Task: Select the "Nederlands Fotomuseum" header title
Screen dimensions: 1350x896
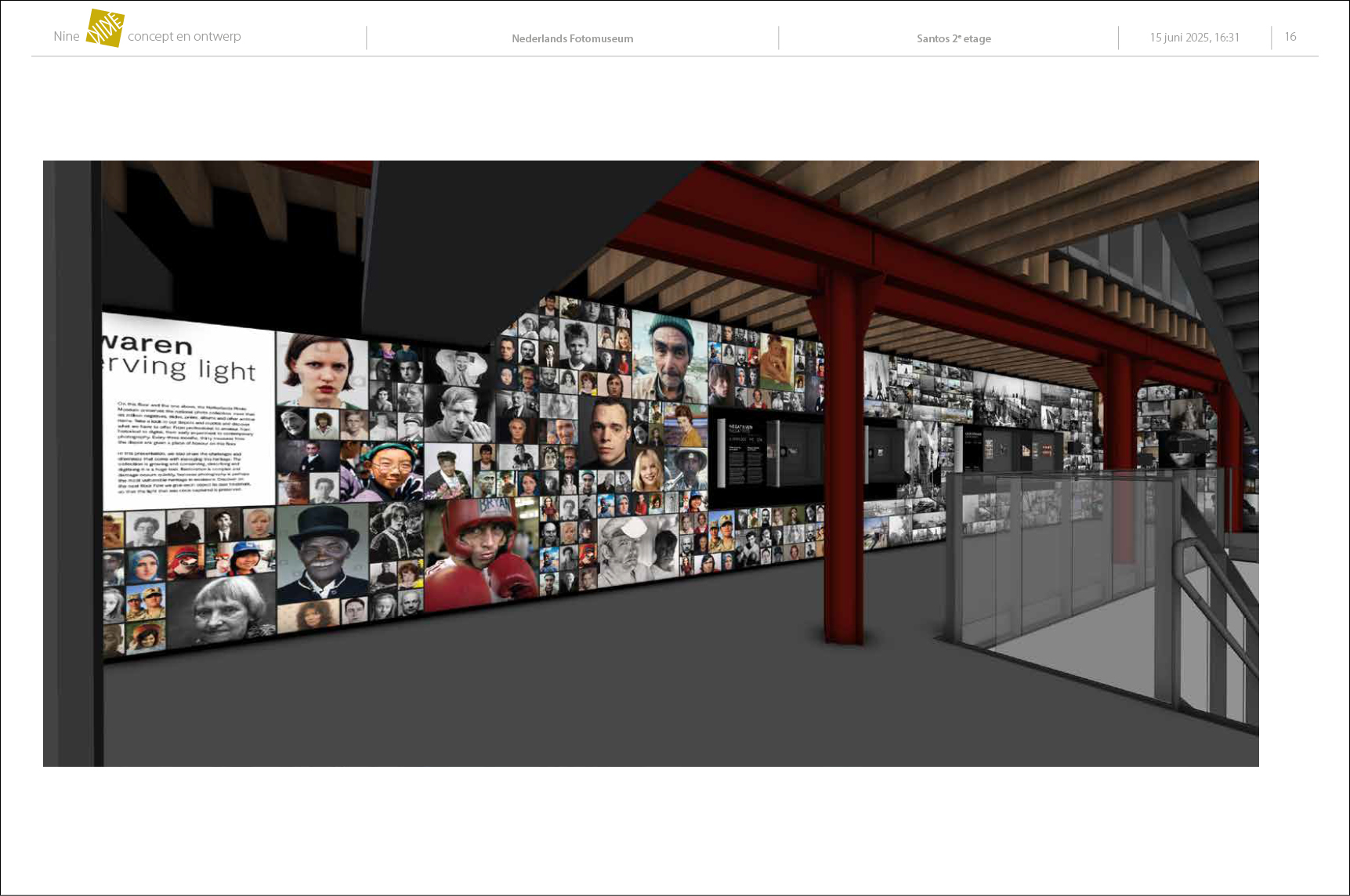Action: coord(572,38)
